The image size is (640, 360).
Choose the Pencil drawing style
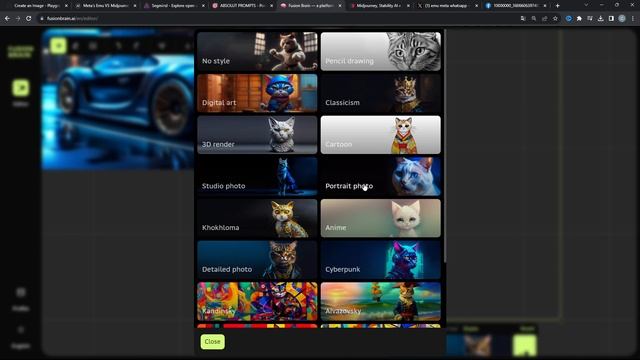tap(380, 51)
